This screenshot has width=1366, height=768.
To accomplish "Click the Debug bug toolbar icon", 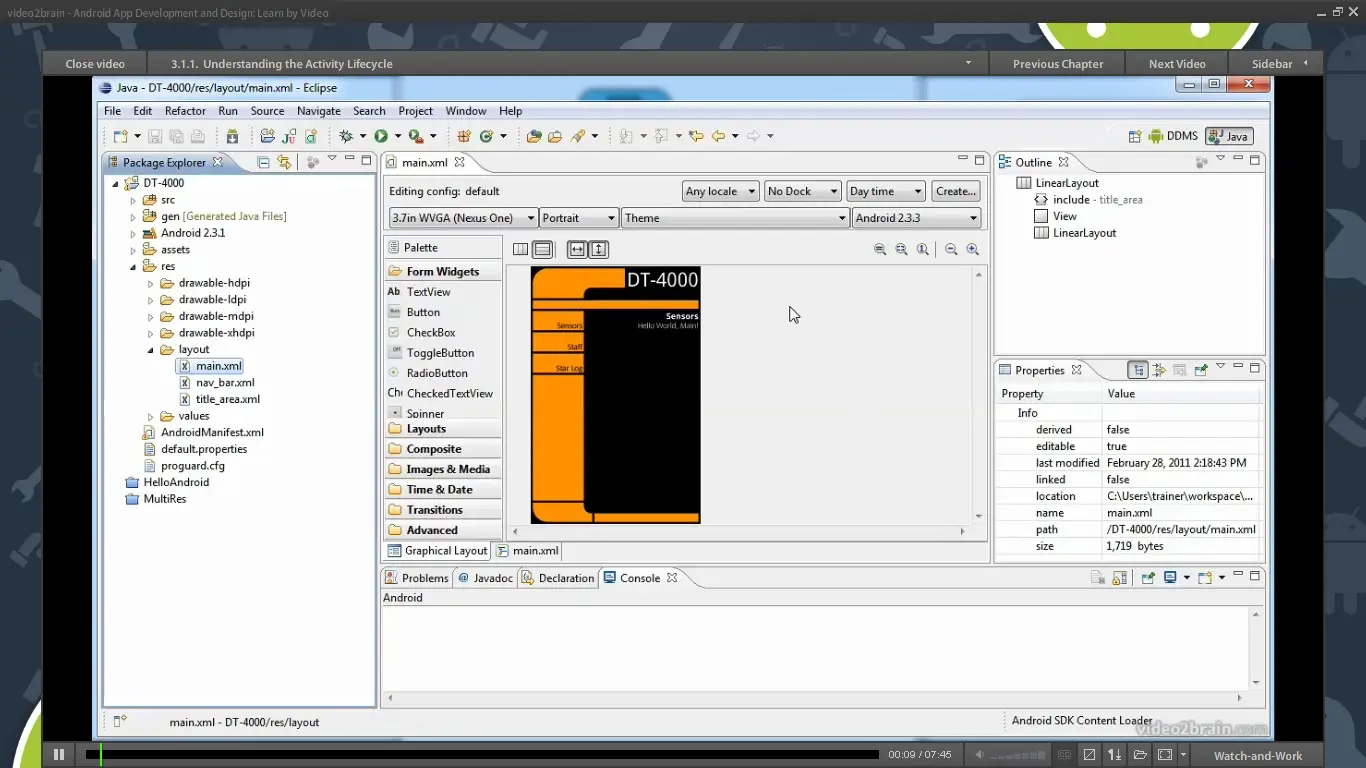I will [346, 136].
